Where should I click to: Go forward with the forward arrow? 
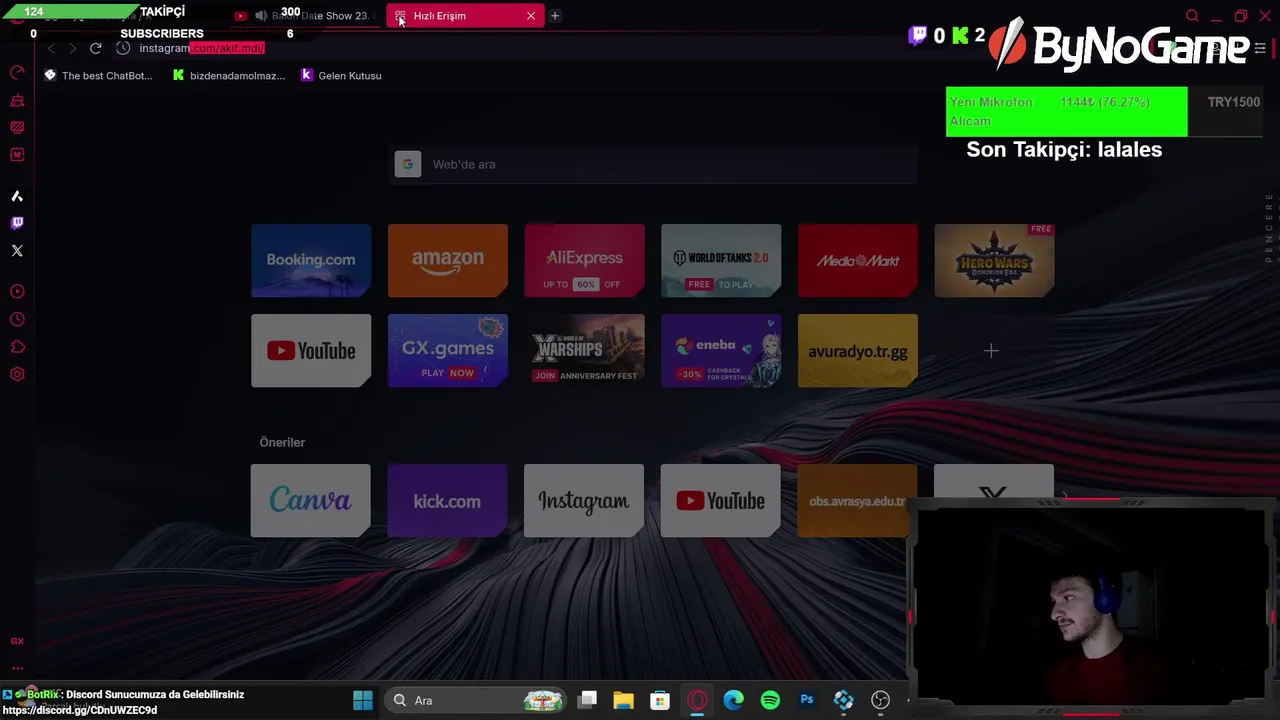click(72, 48)
